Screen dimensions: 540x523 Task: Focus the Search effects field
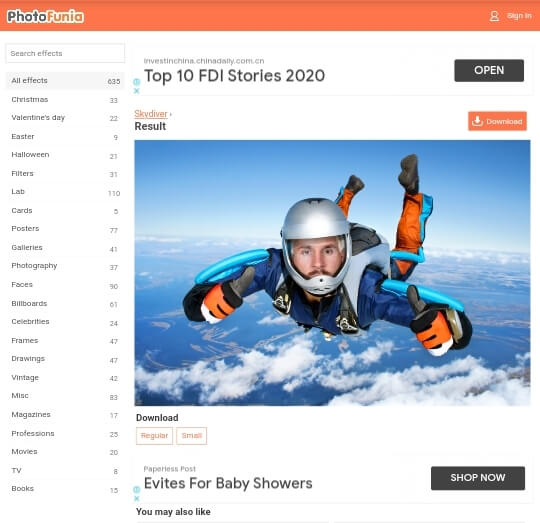click(65, 53)
